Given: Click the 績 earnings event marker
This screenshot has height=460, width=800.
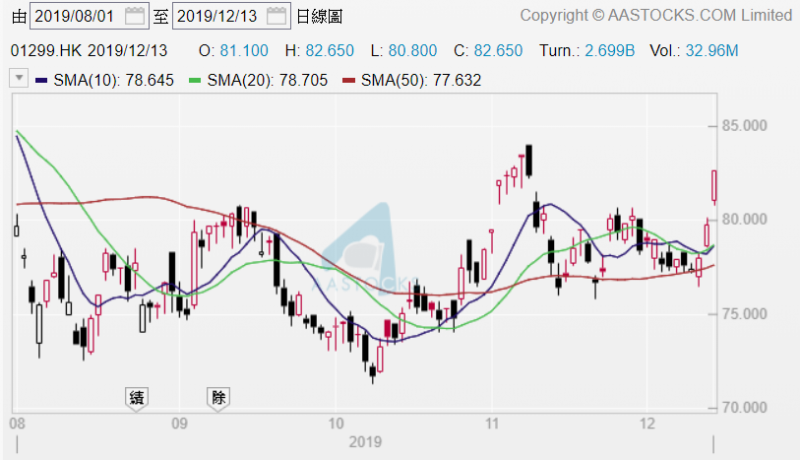Looking at the screenshot, I should (137, 397).
